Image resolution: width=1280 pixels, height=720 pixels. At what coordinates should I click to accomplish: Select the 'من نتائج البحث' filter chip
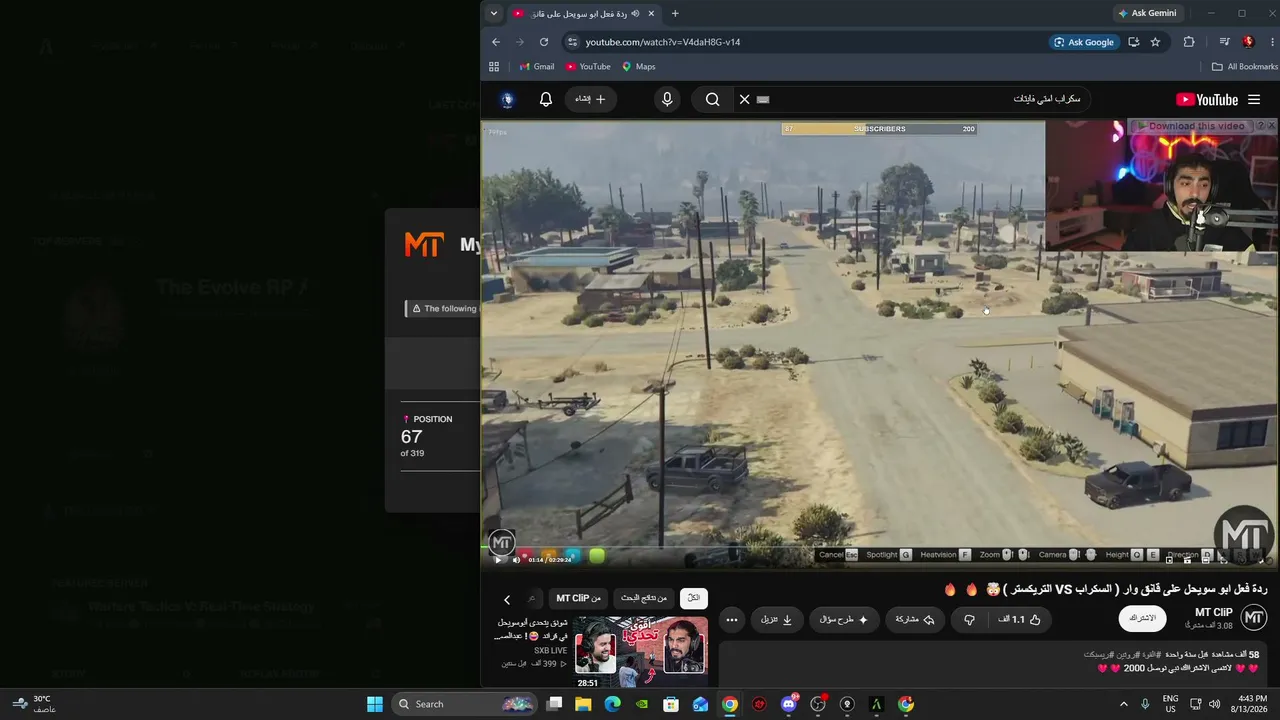[x=644, y=598]
